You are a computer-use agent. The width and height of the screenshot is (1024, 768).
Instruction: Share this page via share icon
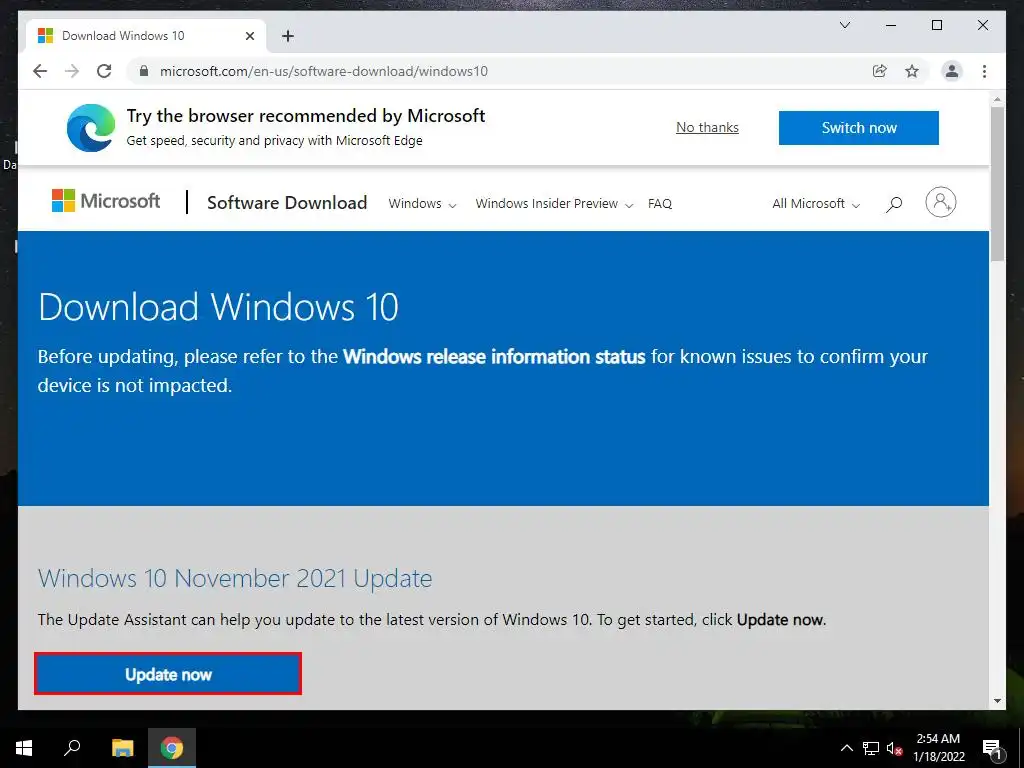880,71
